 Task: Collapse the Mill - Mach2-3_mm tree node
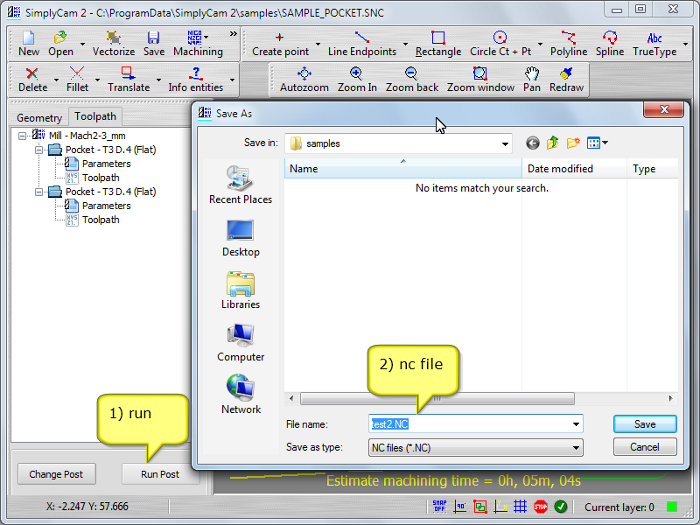(x=23, y=135)
